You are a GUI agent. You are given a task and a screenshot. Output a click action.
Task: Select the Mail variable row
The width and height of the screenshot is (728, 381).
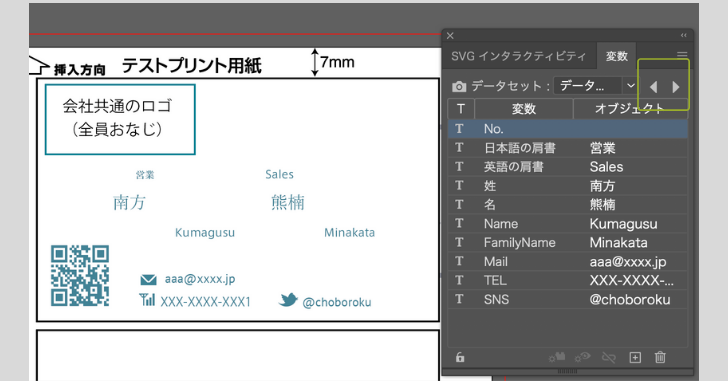(x=568, y=262)
